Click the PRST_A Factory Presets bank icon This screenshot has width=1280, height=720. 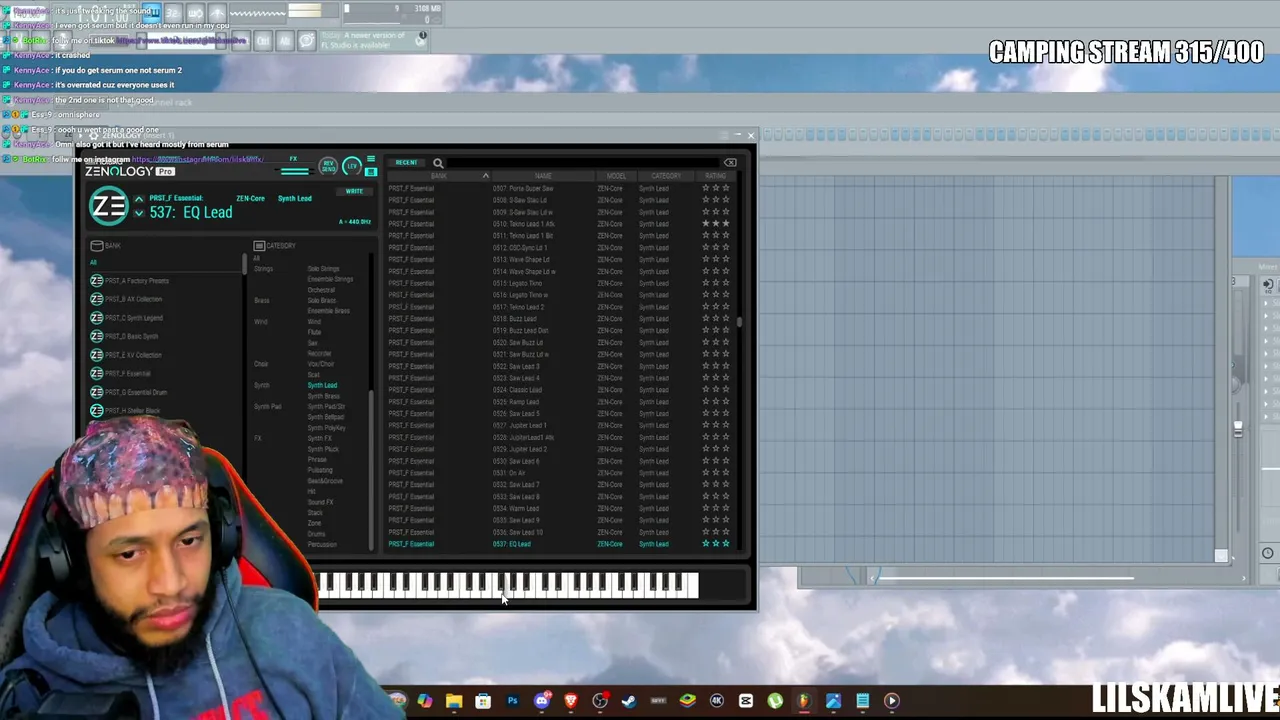[x=96, y=281]
